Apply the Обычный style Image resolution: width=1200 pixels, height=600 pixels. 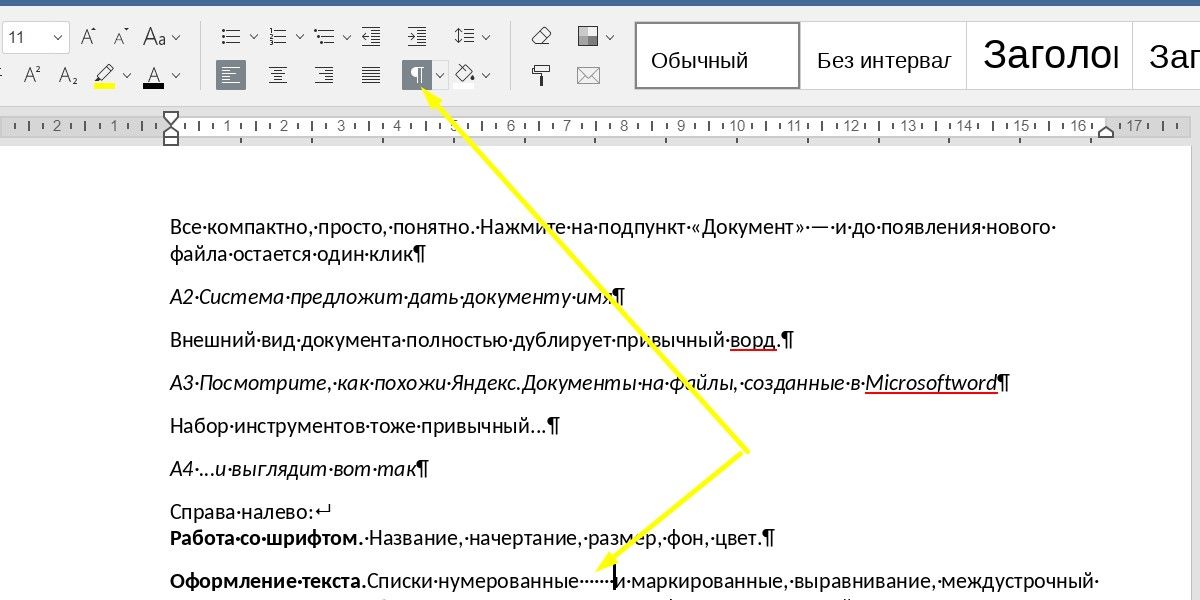[x=717, y=60]
